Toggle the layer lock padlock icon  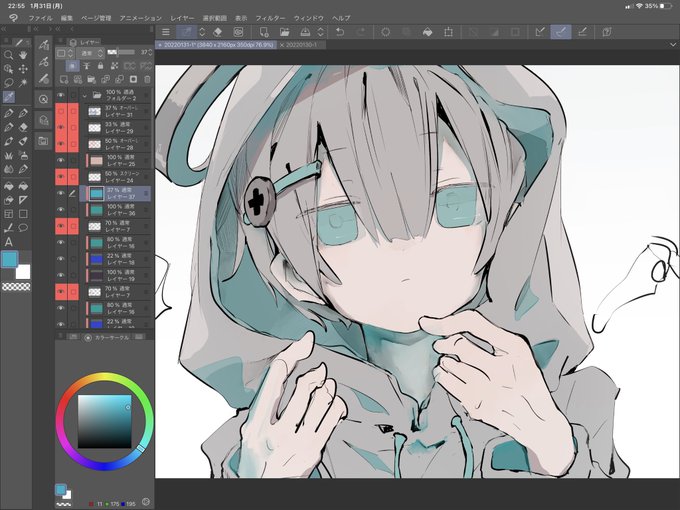[x=100, y=65]
